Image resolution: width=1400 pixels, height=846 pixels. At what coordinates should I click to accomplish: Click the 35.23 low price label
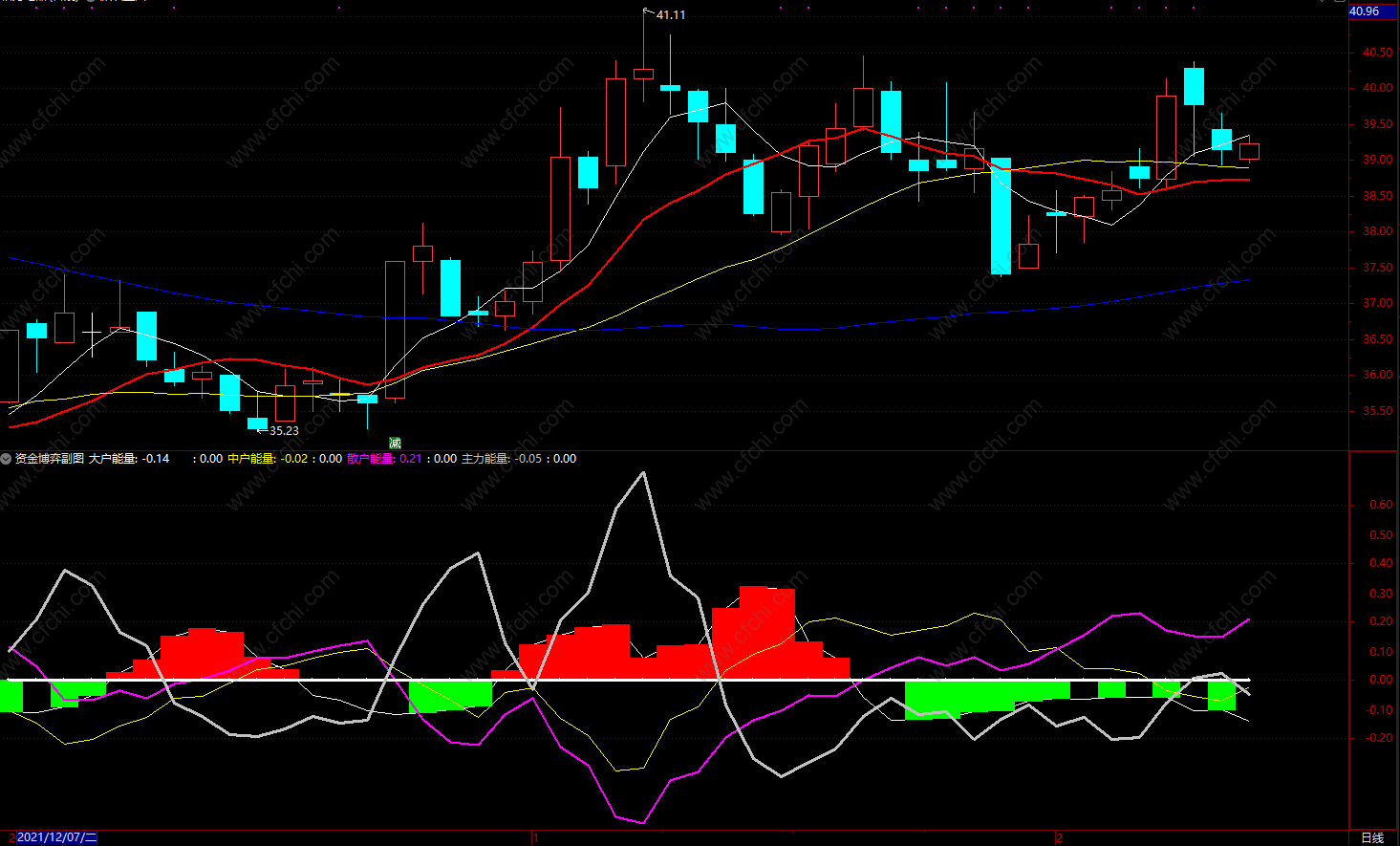tap(284, 431)
